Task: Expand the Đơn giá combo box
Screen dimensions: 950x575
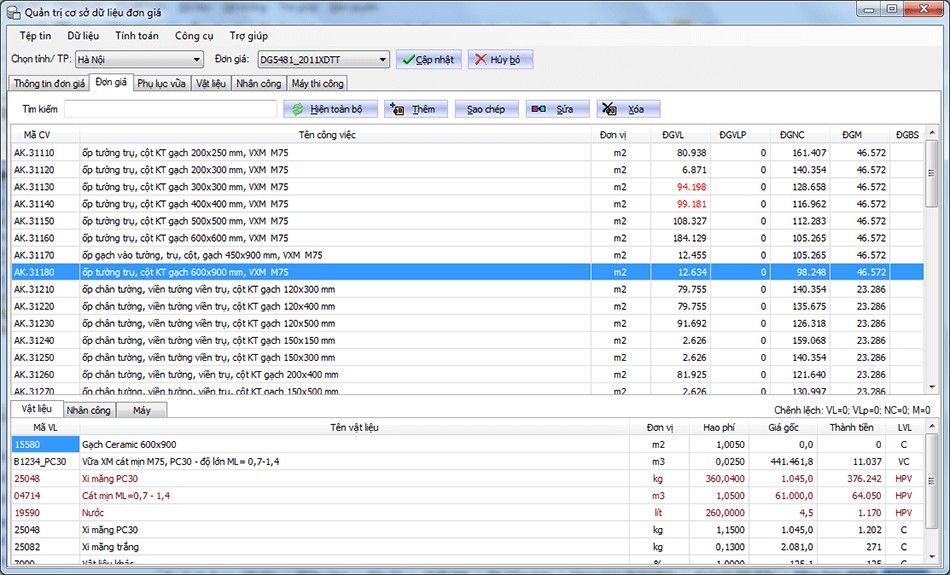Action: coord(382,60)
